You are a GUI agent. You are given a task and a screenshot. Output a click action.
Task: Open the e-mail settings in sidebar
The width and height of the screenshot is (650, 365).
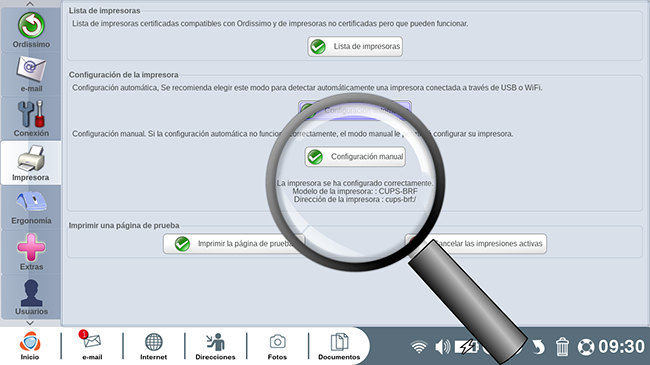(x=31, y=75)
